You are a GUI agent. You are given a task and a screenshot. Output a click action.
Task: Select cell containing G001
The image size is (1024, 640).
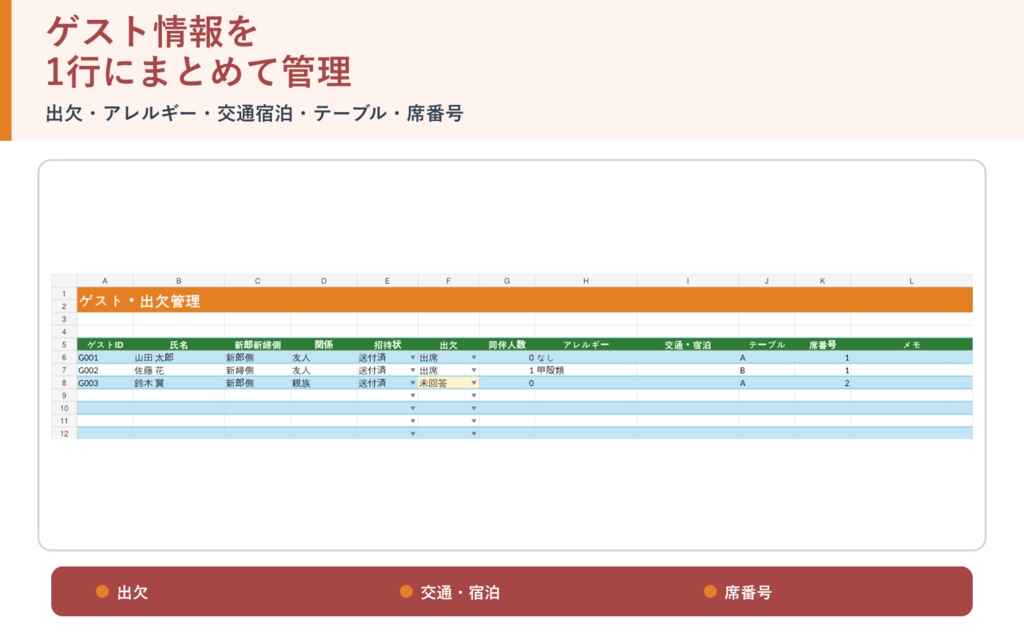click(104, 358)
